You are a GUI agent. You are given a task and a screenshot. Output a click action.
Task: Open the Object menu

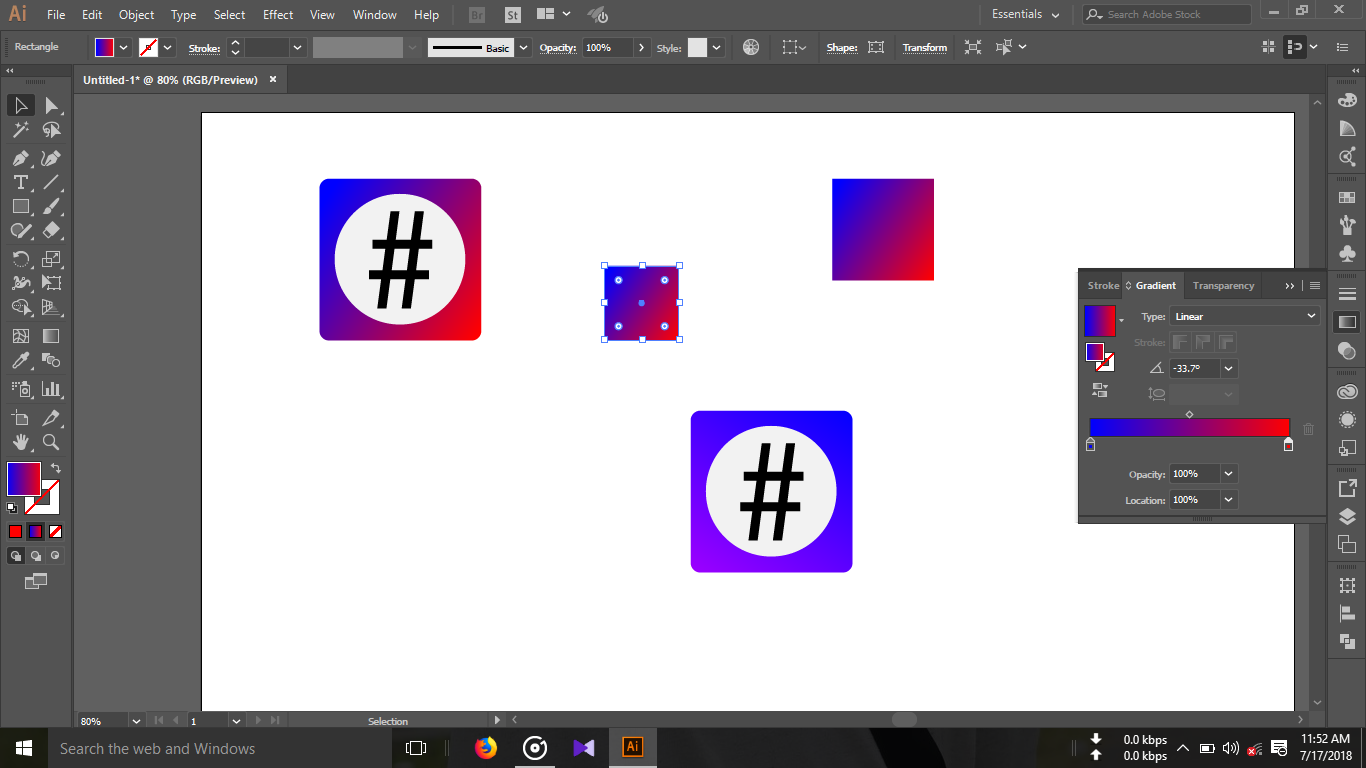pyautogui.click(x=136, y=14)
